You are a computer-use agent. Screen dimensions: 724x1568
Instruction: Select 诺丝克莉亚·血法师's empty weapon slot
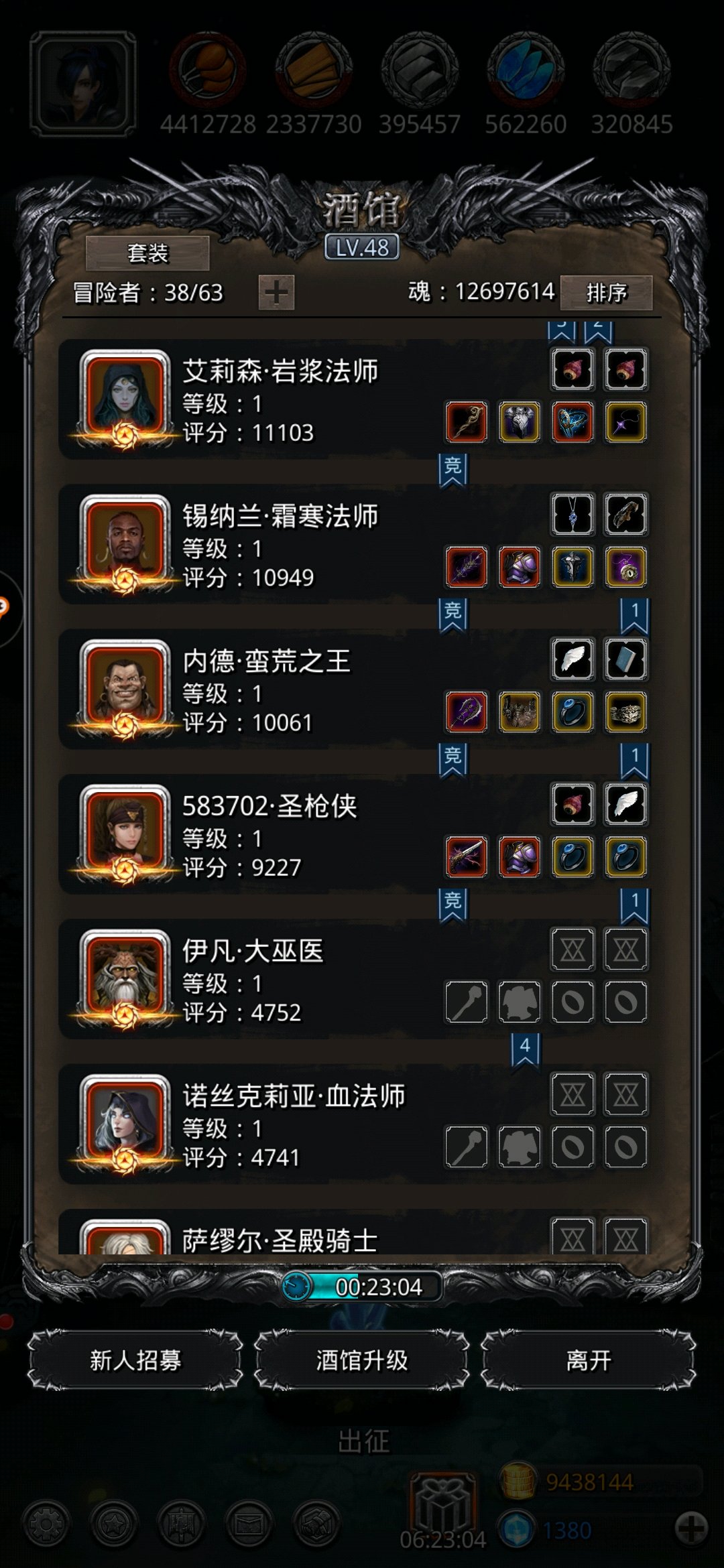(467, 1147)
